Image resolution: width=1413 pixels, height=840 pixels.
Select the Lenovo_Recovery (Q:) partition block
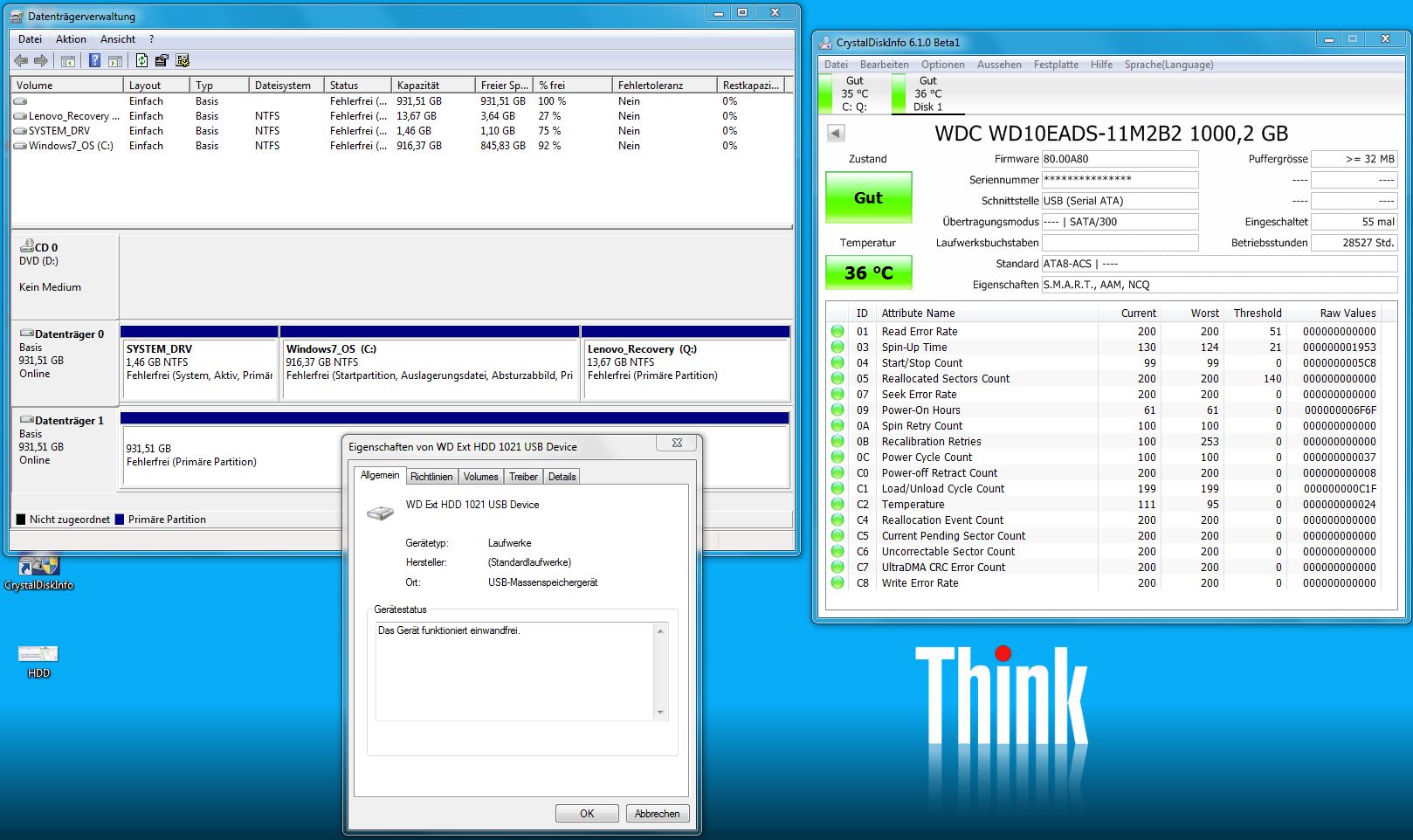tap(686, 364)
